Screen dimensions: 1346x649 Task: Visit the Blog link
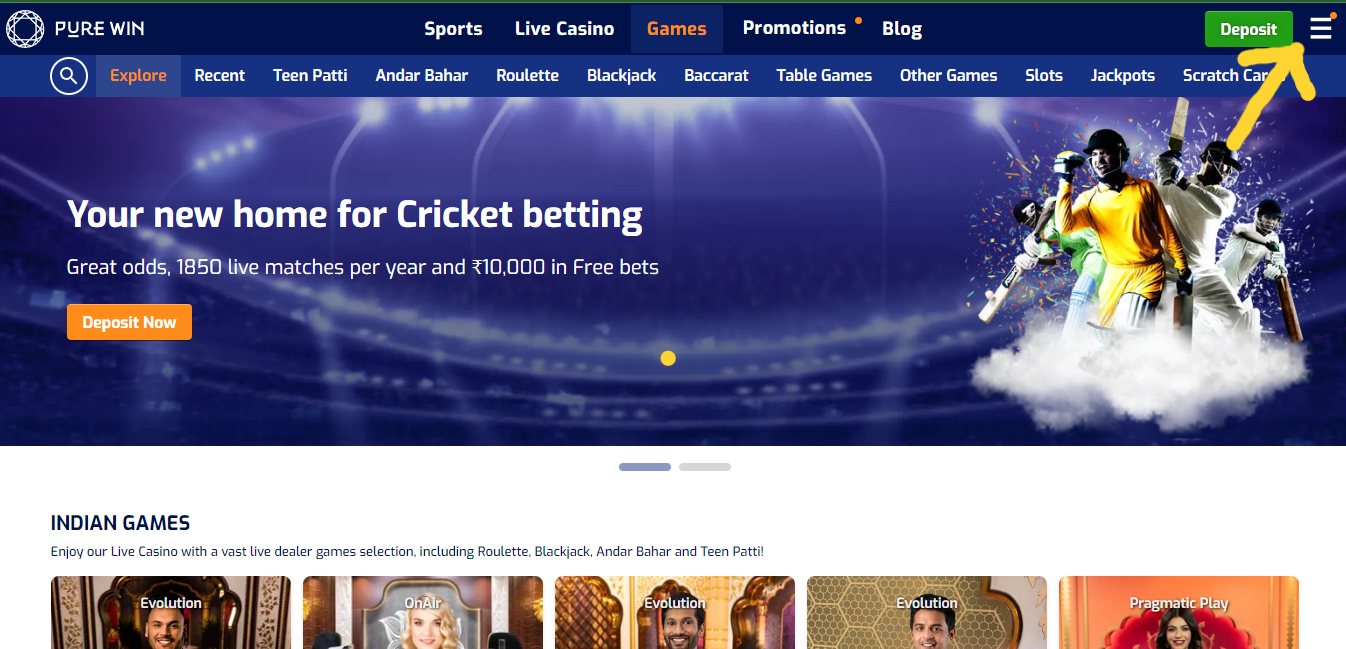click(x=902, y=29)
